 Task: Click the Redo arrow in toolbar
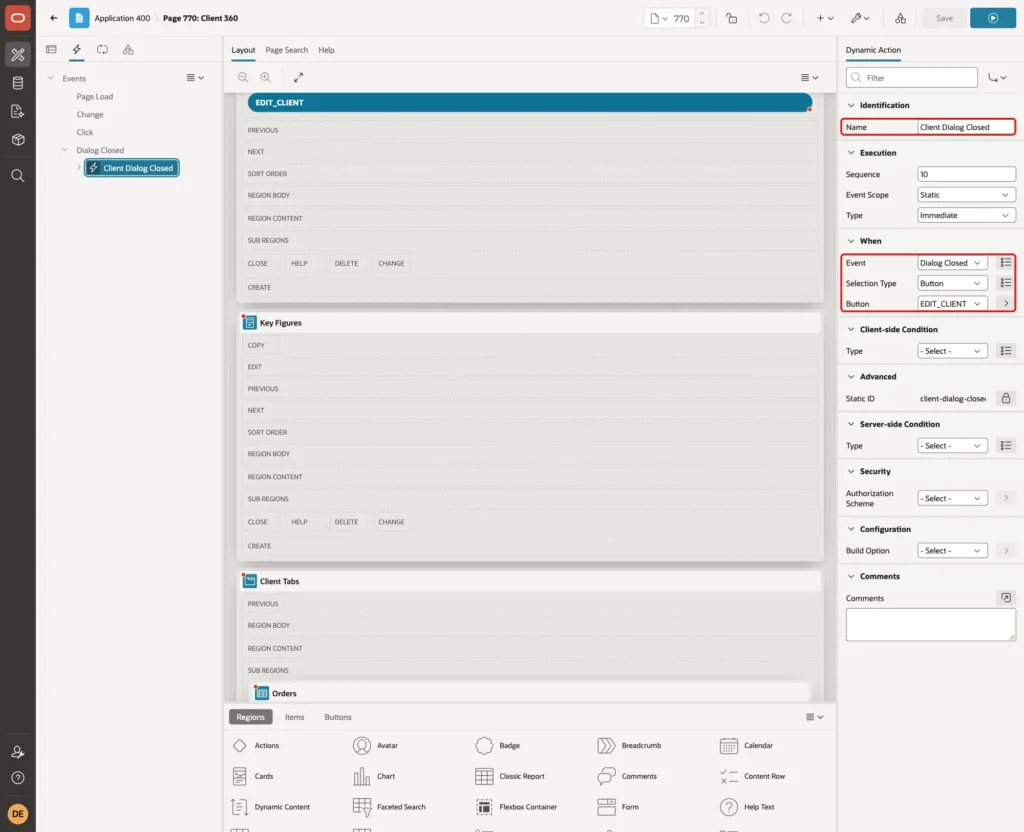click(x=786, y=18)
